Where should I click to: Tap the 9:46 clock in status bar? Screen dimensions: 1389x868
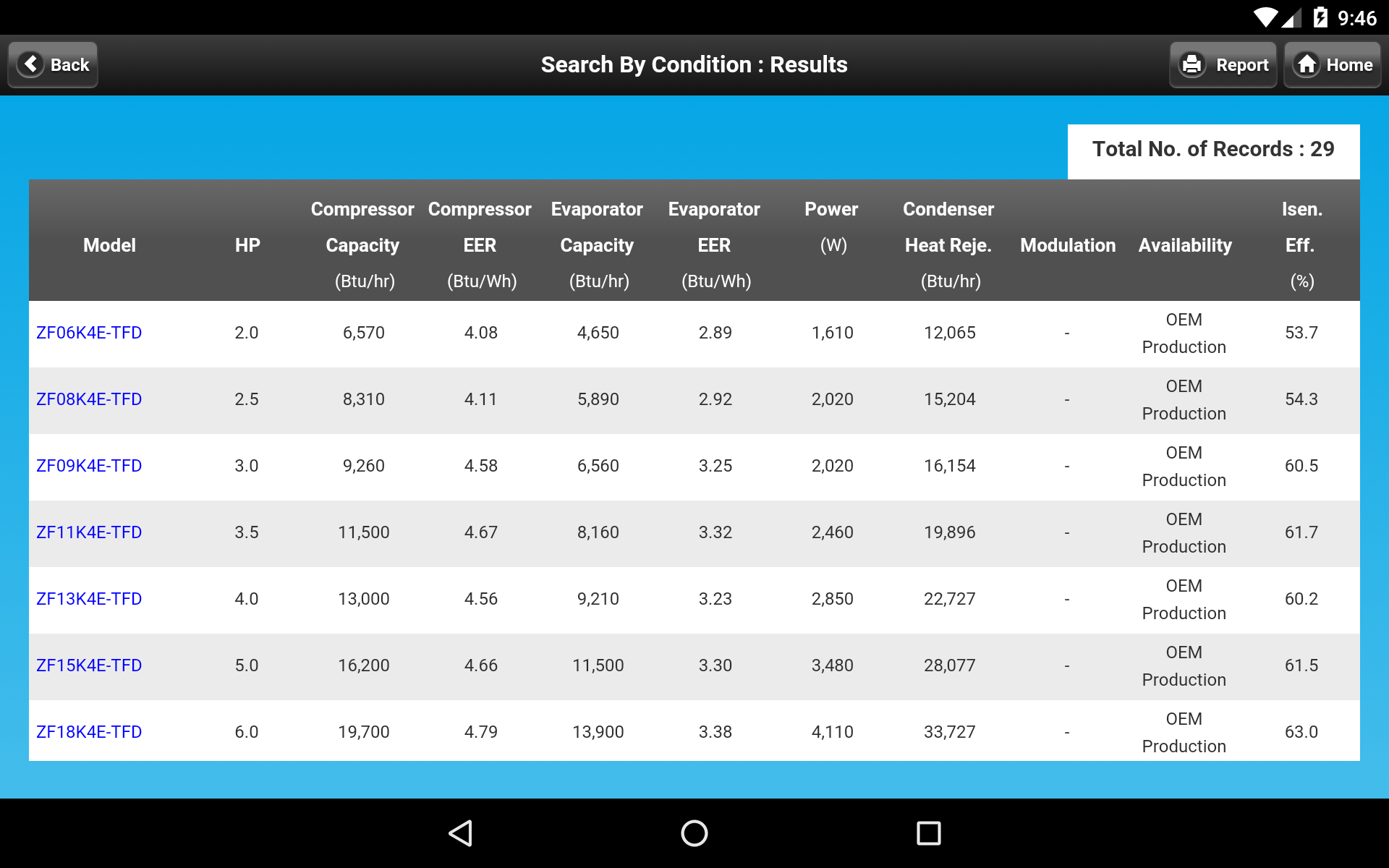click(1357, 18)
